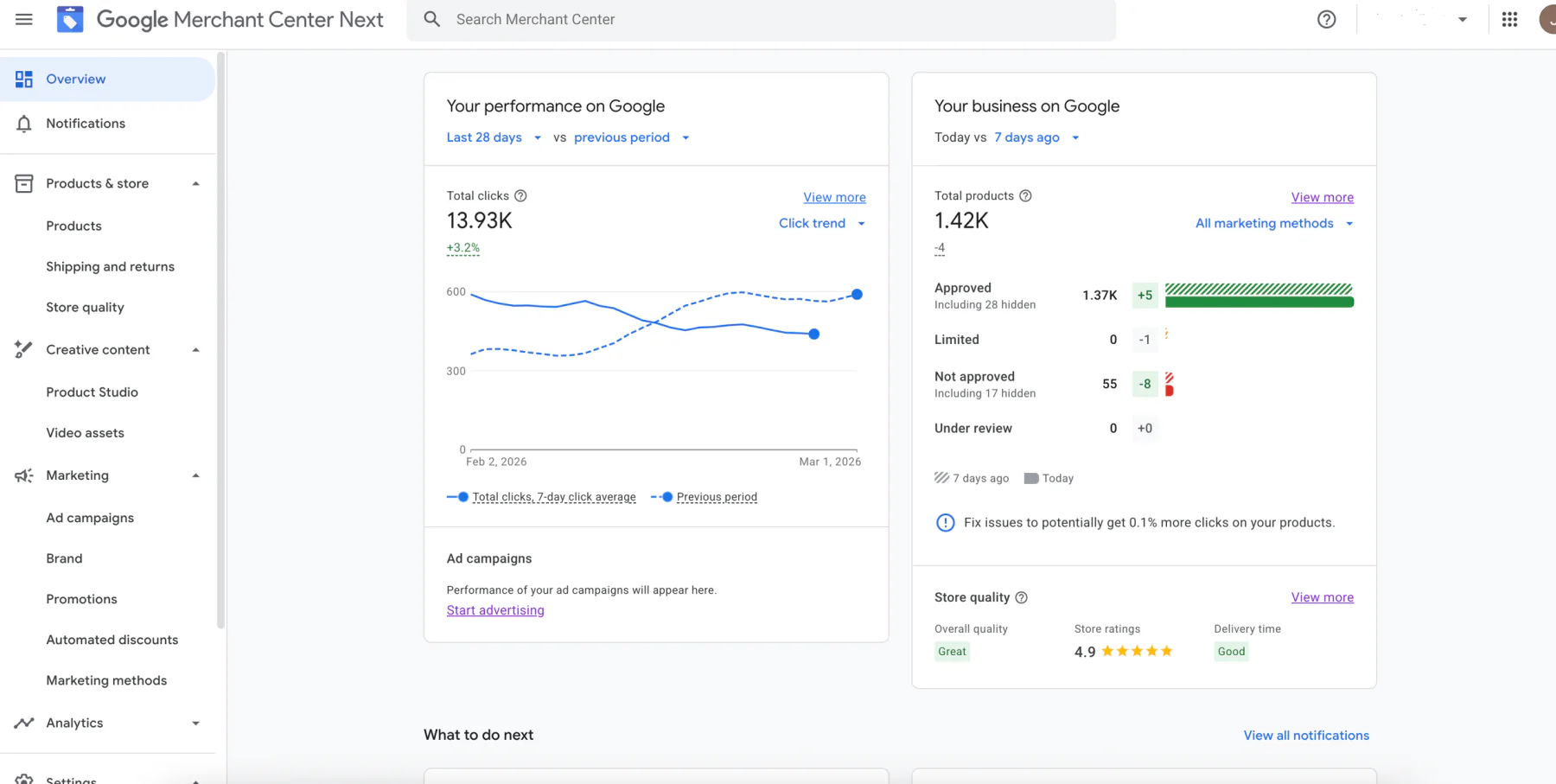The image size is (1556, 784).
Task: Collapse the Creative content section arrow
Action: click(196, 349)
